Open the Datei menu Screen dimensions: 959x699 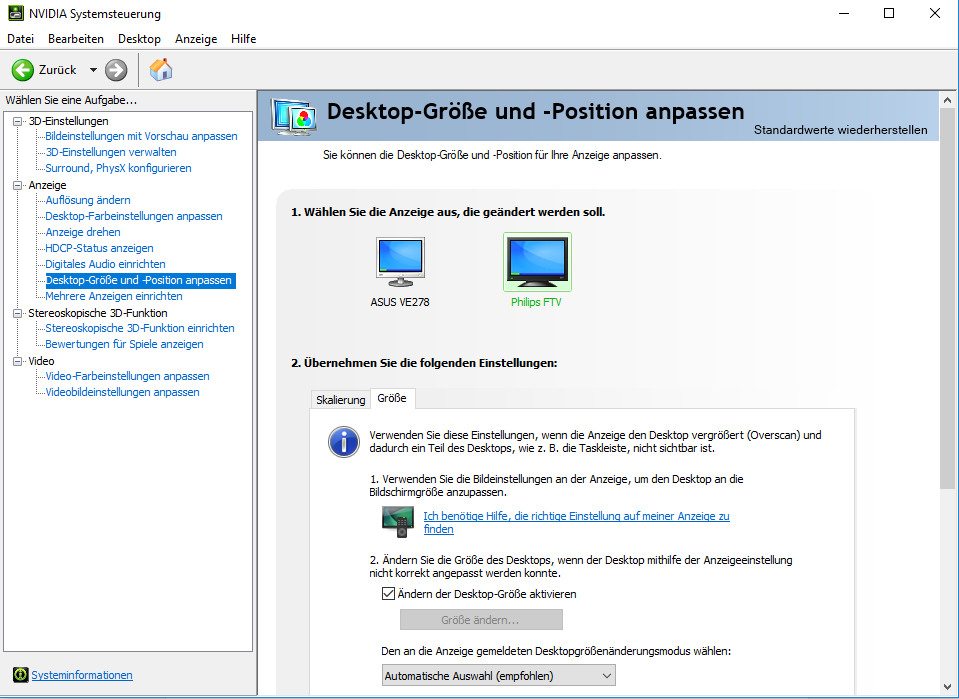[x=20, y=39]
